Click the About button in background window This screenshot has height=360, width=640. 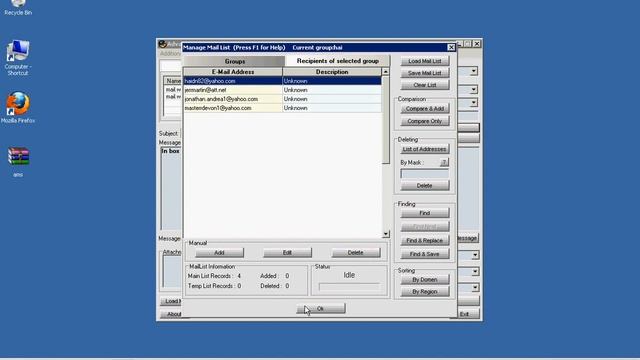click(173, 314)
